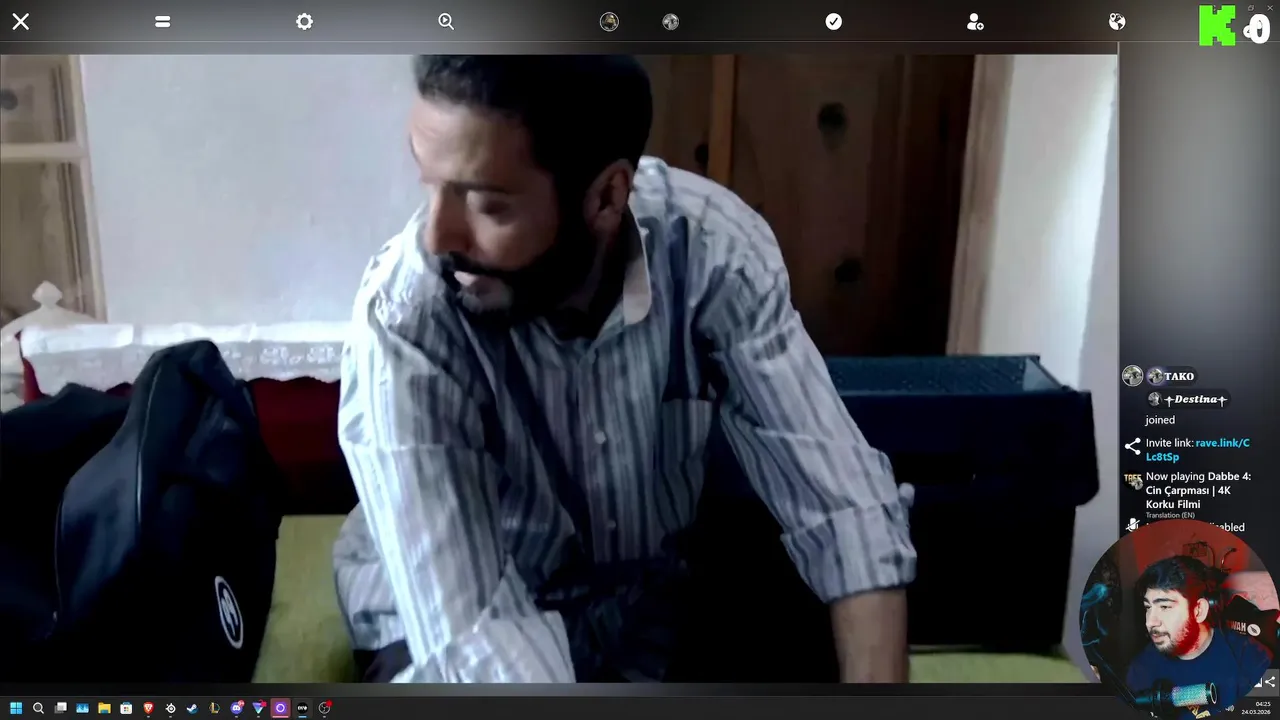Close the Rave player with the X icon
Viewport: 1280px width, 720px height.
[20, 21]
